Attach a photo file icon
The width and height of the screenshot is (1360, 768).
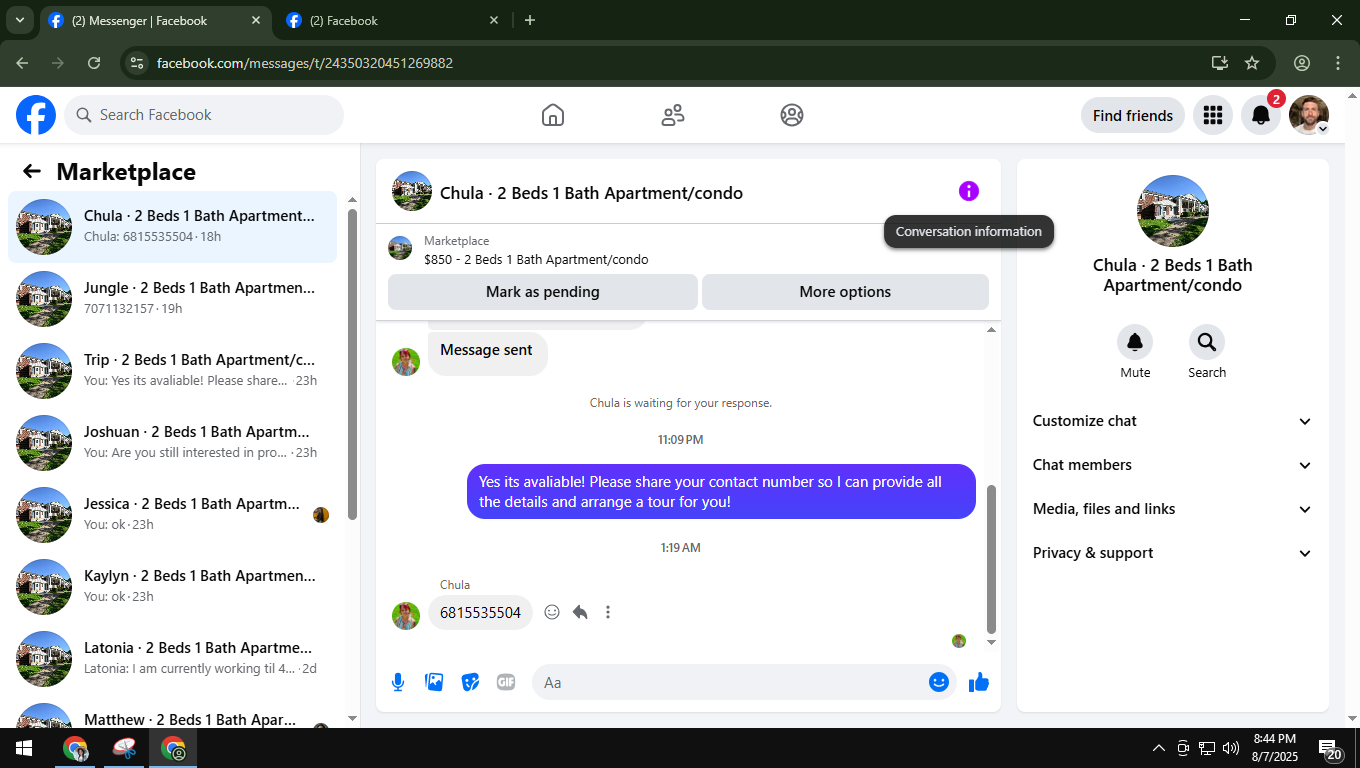tap(434, 682)
